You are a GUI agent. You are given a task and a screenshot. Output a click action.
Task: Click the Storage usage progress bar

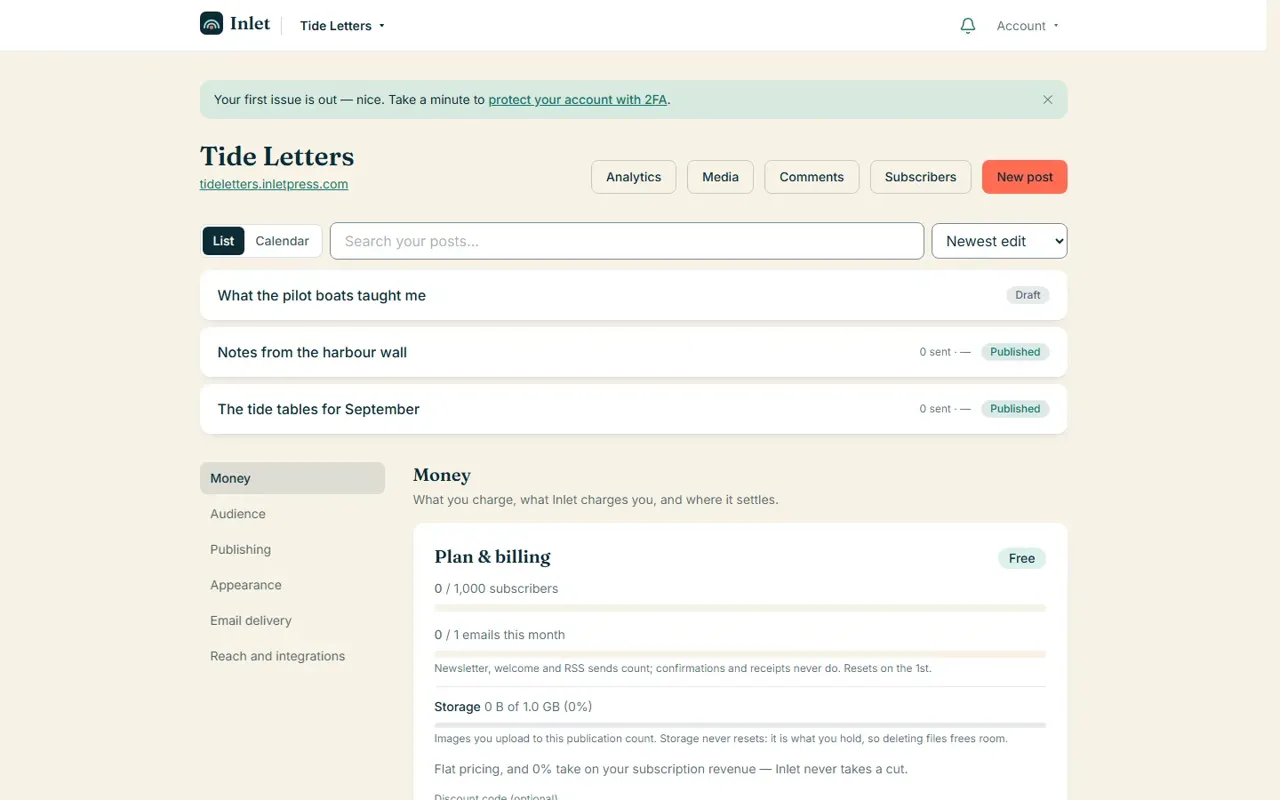pyautogui.click(x=740, y=725)
